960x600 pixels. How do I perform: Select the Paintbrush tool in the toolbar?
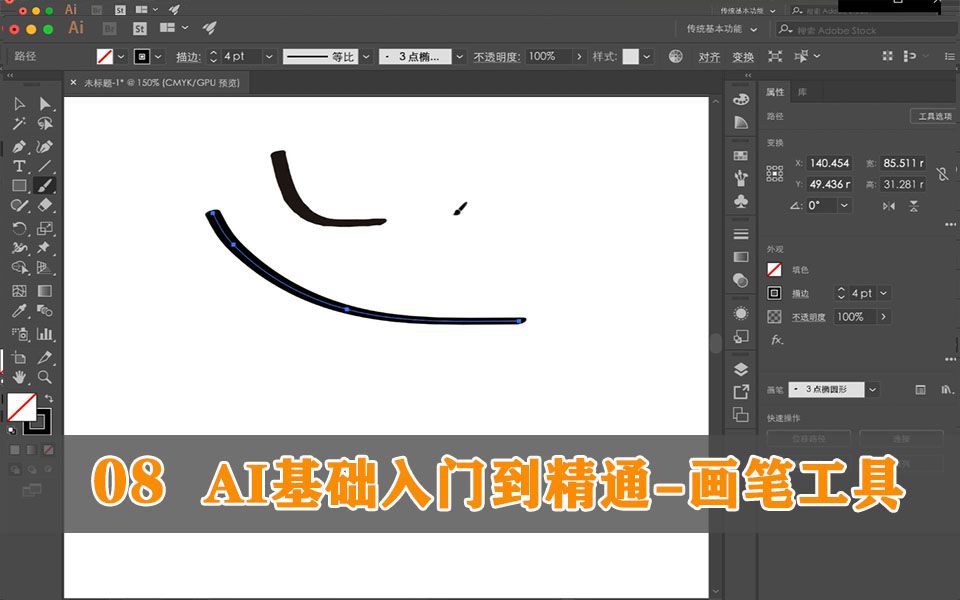tap(45, 186)
